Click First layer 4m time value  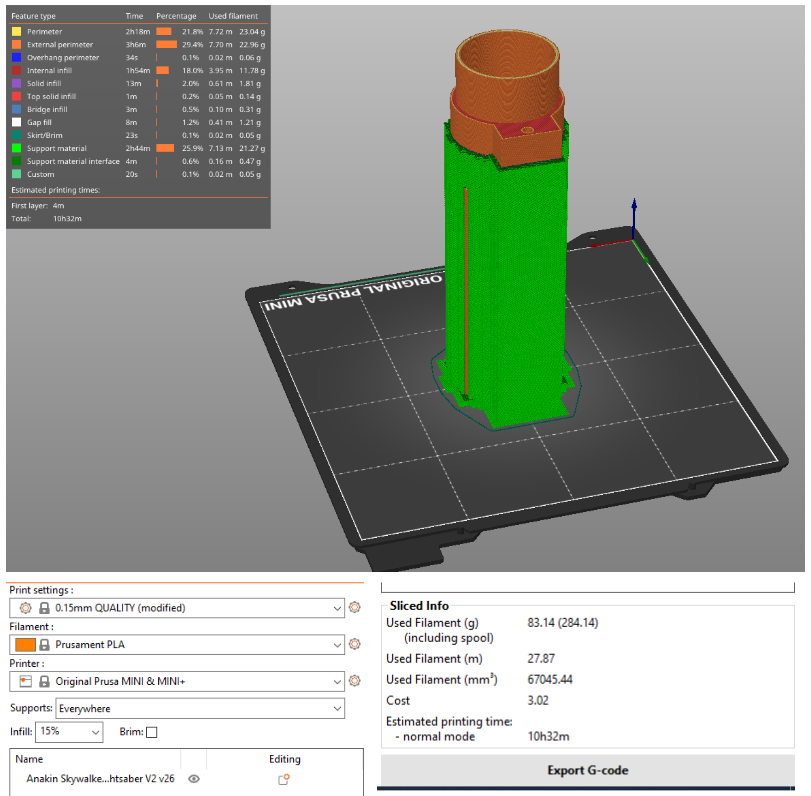click(x=58, y=205)
